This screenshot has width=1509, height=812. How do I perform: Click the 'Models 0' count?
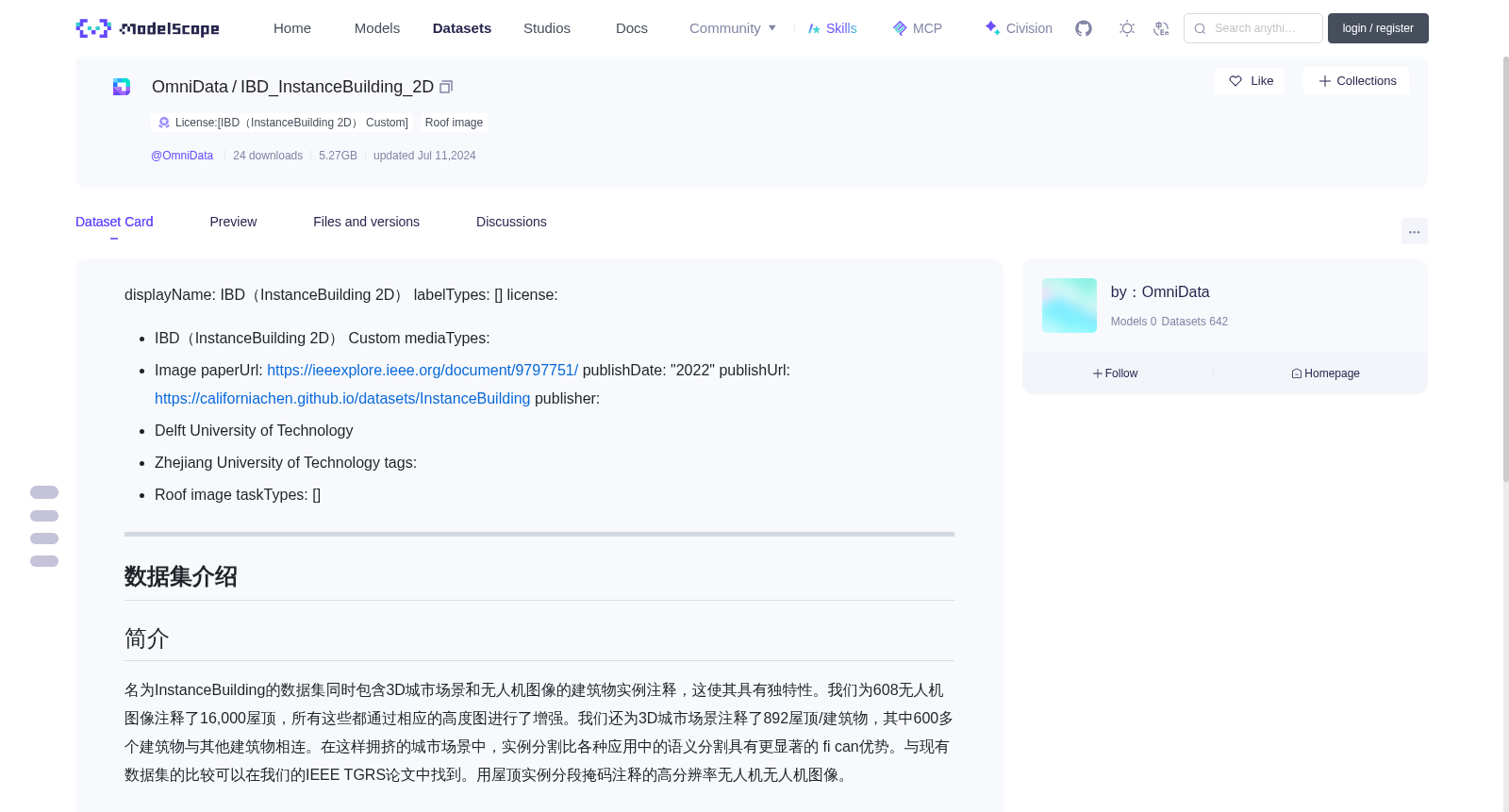[x=1134, y=322]
